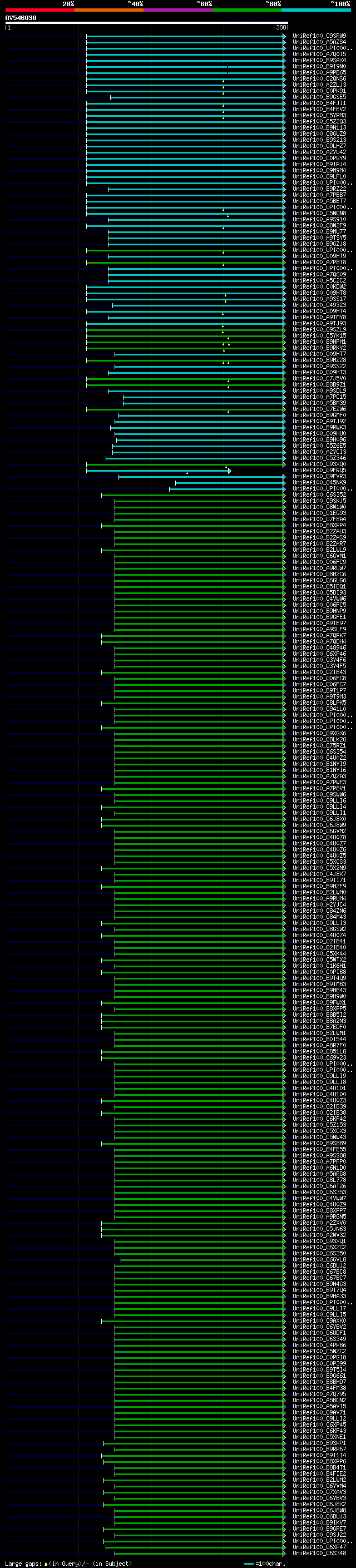Click the UniRef100_B9MU77 label
The image size is (356, 1568).
click(x=319, y=231)
